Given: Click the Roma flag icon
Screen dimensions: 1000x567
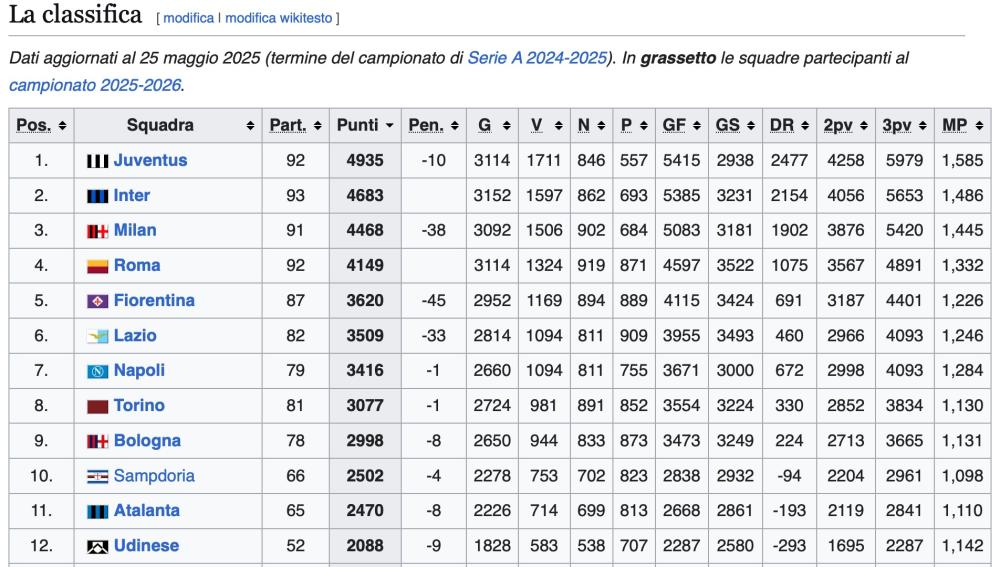Looking at the screenshot, I should pos(97,266).
